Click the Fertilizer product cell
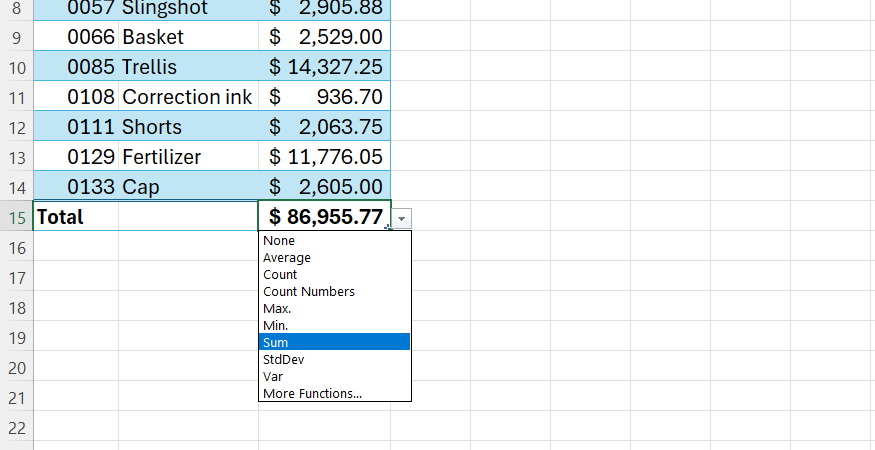Viewport: 875px width, 450px height. tap(189, 156)
